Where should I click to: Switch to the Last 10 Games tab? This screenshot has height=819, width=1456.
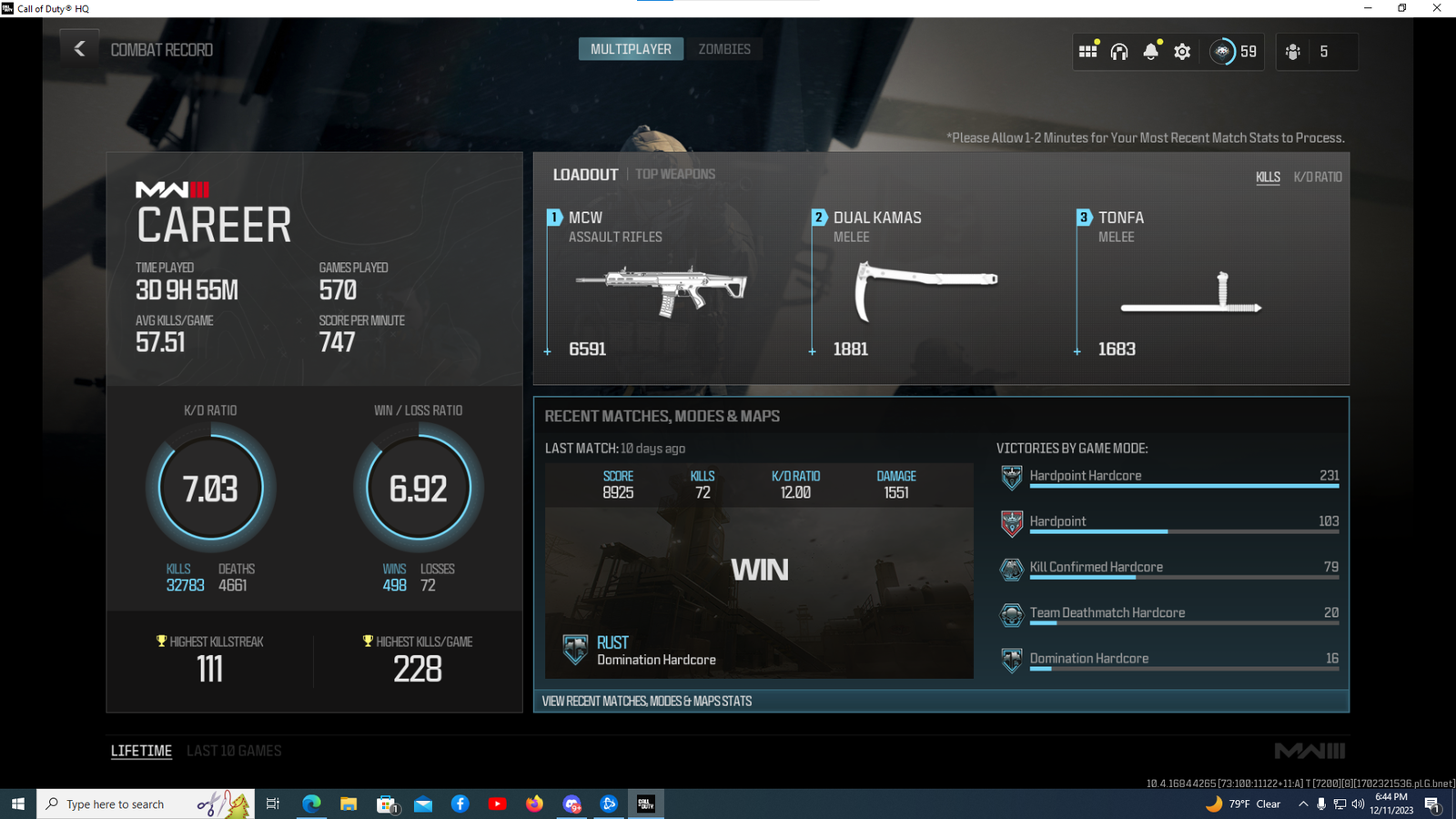coord(234,751)
